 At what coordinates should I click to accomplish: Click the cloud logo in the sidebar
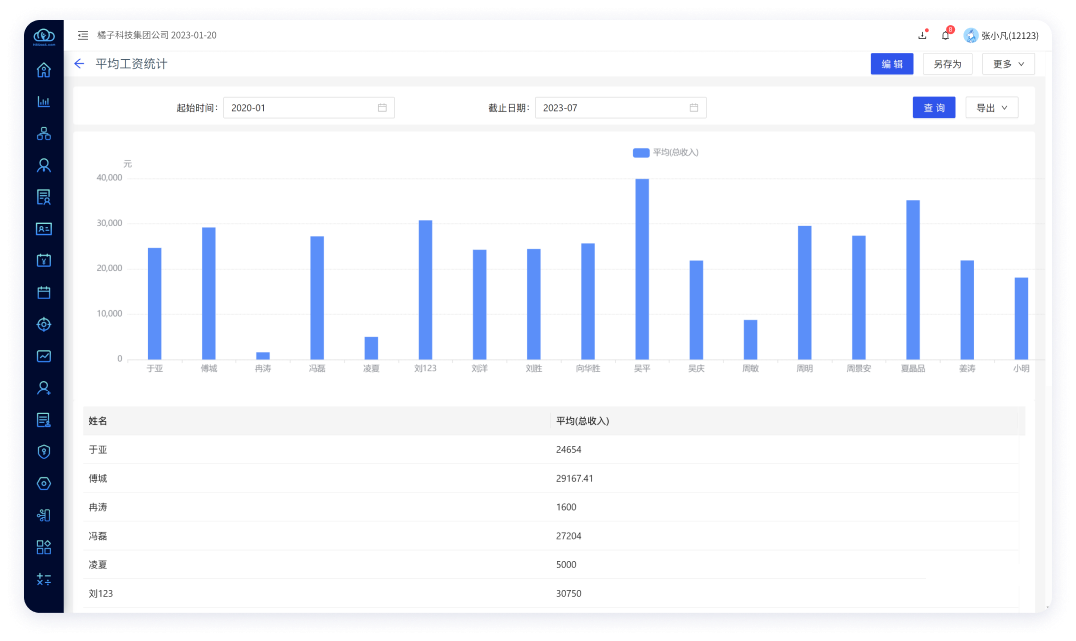pyautogui.click(x=44, y=36)
